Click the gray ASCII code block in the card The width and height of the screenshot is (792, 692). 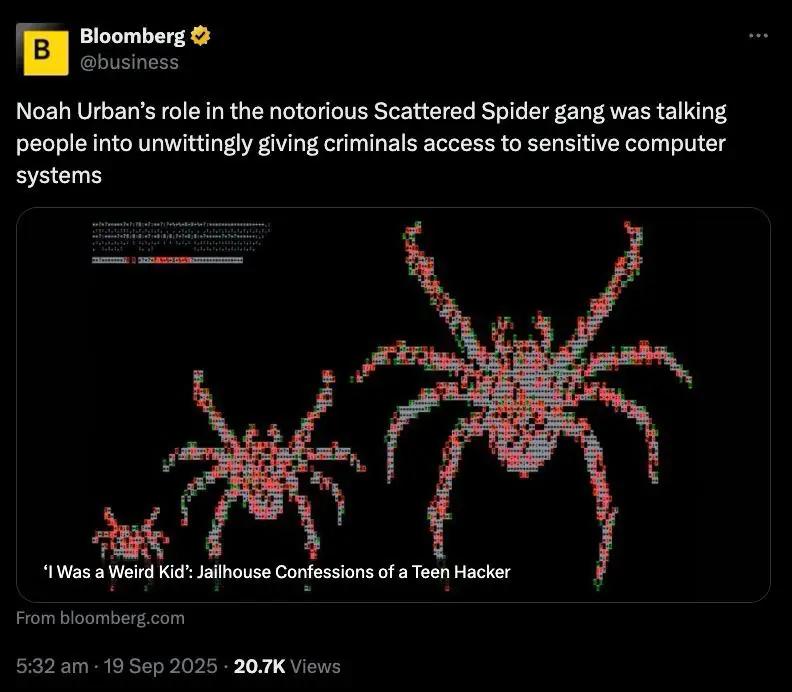click(x=180, y=236)
